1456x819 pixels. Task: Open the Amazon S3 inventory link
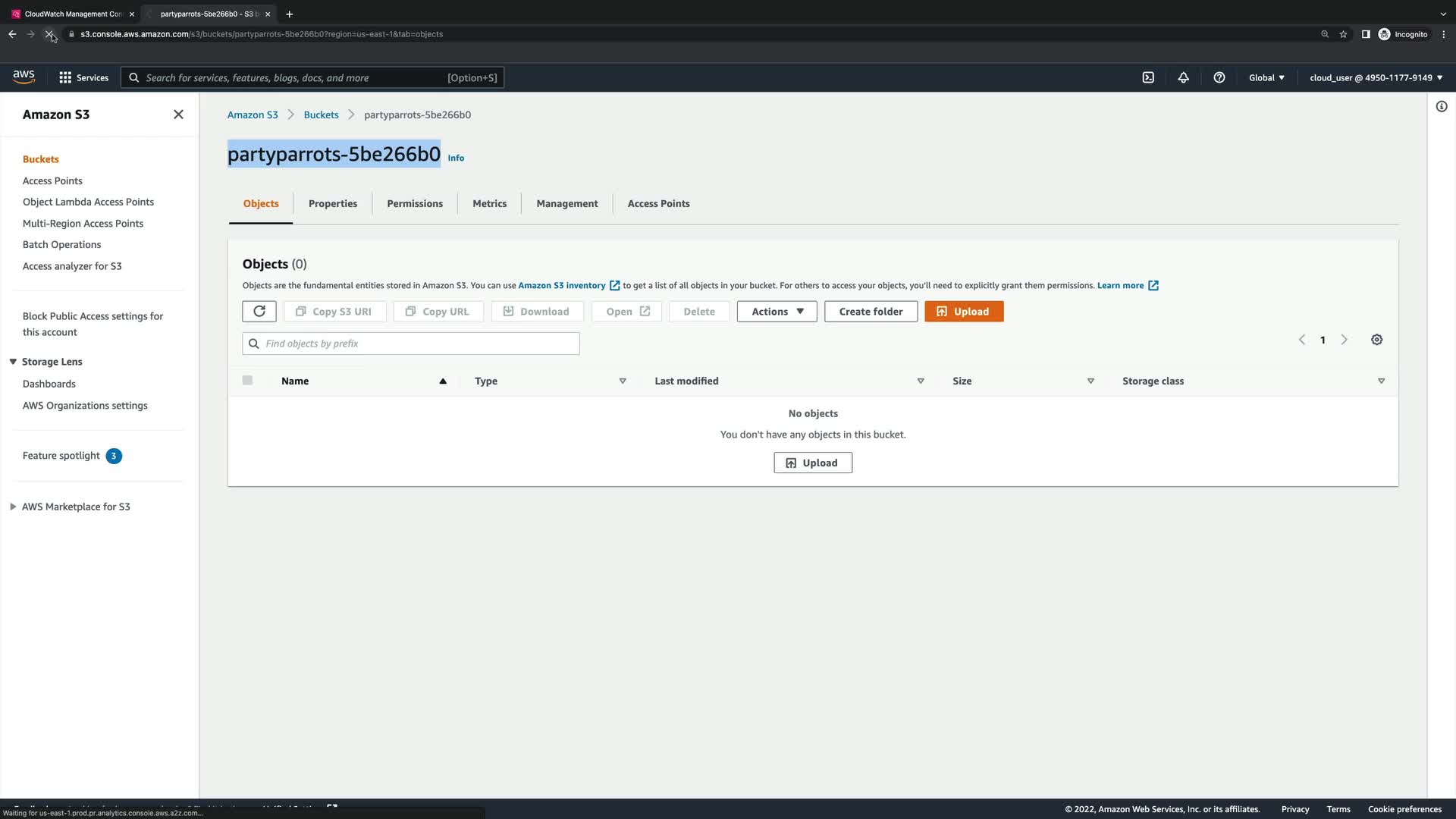(x=561, y=286)
